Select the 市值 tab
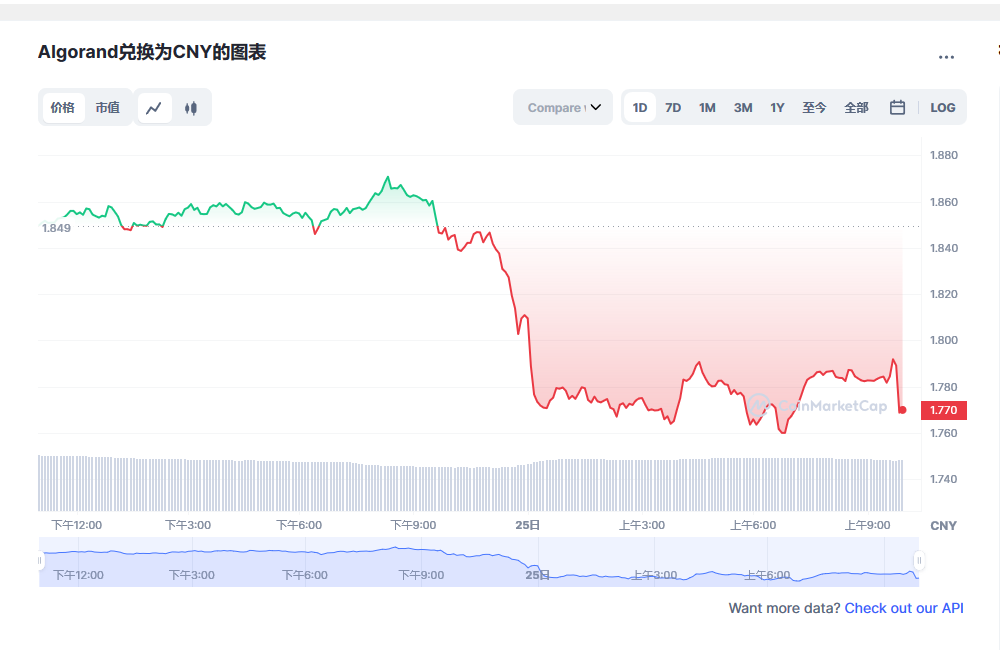This screenshot has width=1000, height=650. pyautogui.click(x=108, y=108)
